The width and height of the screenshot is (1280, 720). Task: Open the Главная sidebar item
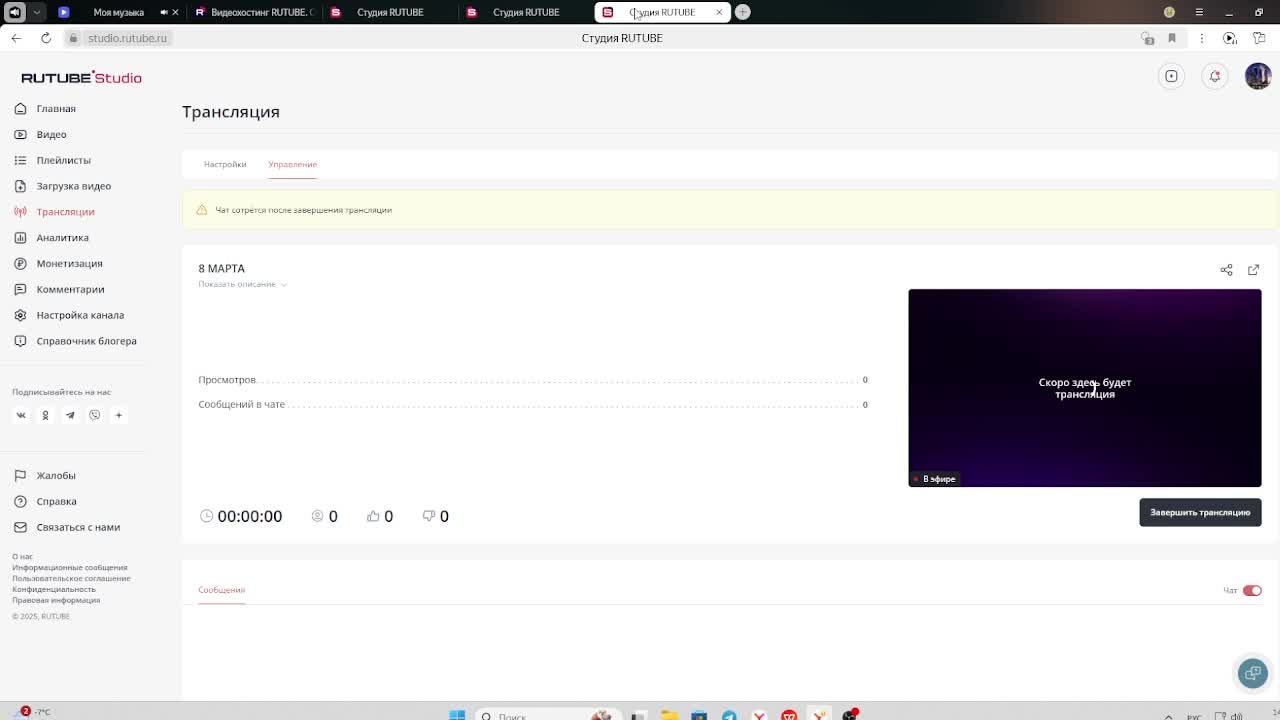click(x=46, y=108)
